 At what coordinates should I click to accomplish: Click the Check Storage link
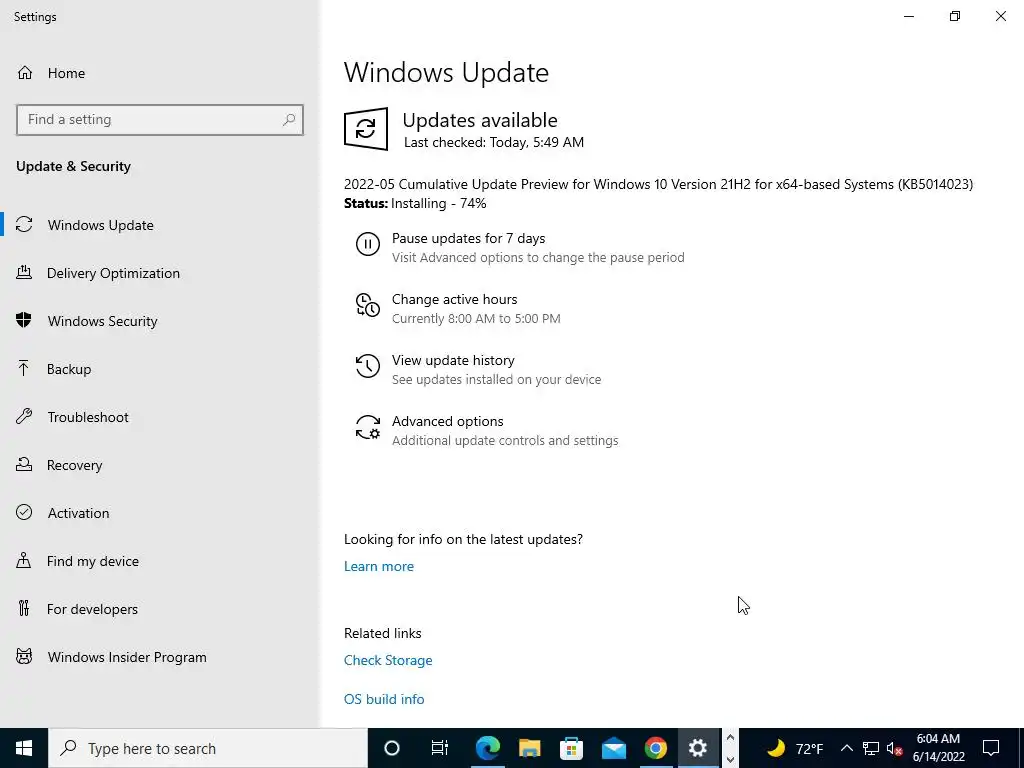[388, 660]
